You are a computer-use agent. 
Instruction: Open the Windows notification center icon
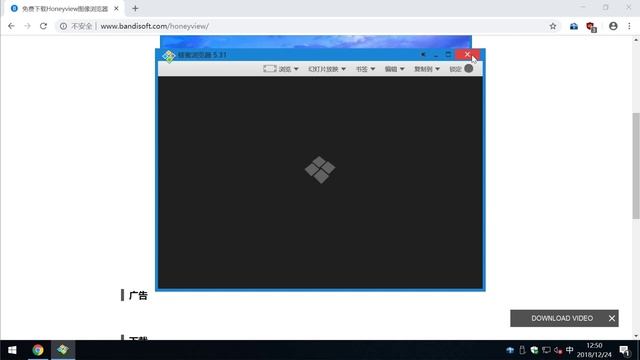pos(624,350)
